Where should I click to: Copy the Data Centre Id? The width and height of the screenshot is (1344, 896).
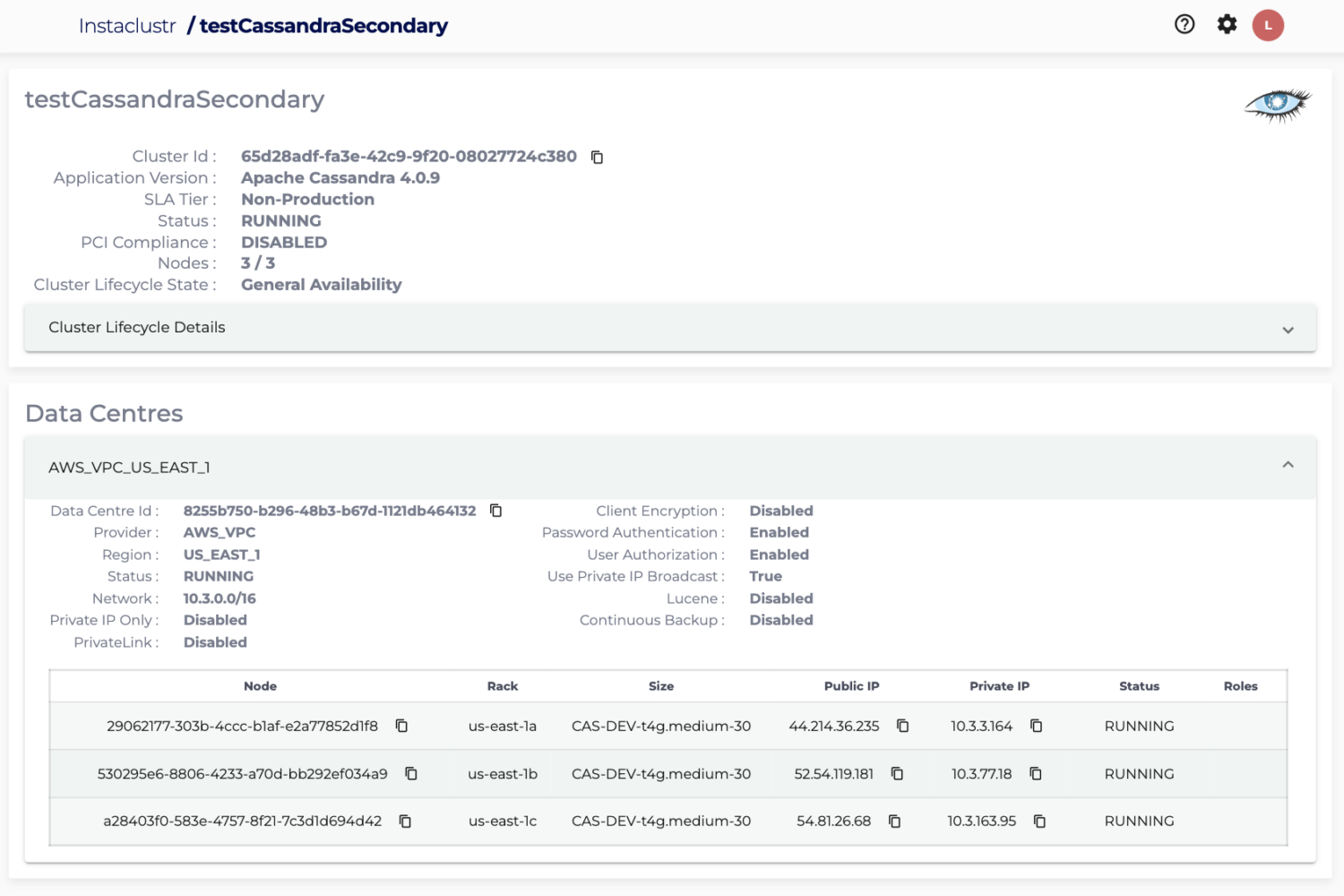pyautogui.click(x=496, y=511)
